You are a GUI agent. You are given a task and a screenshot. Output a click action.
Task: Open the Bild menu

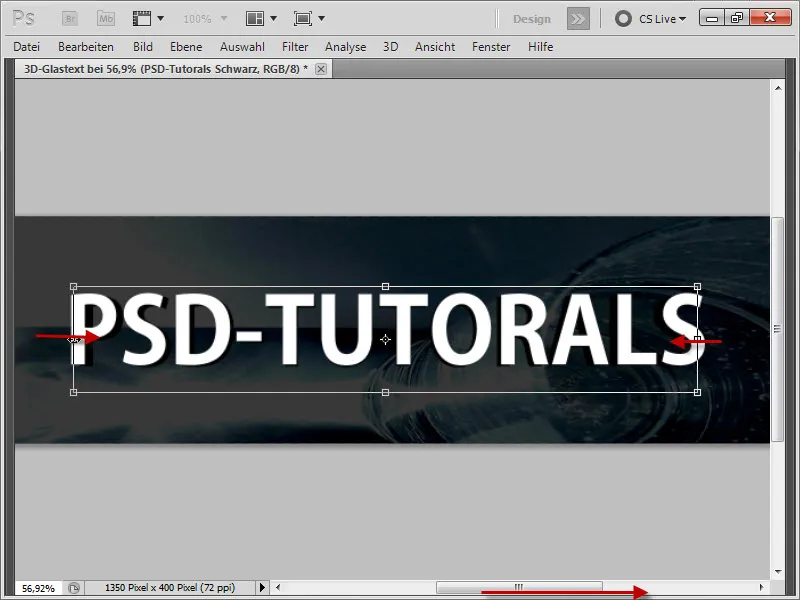[143, 47]
